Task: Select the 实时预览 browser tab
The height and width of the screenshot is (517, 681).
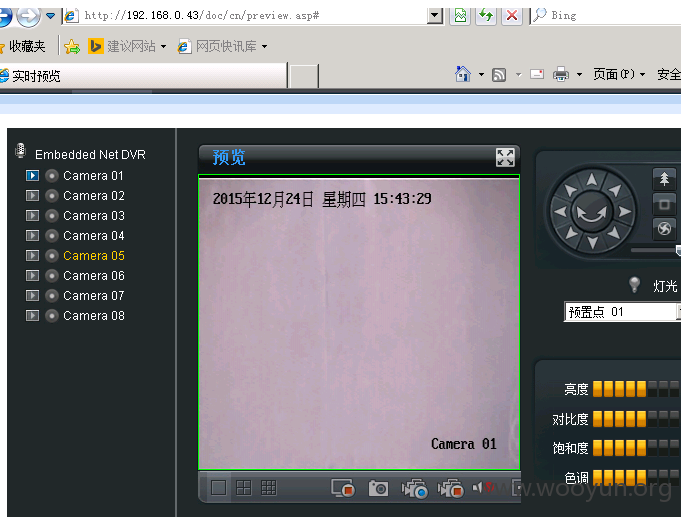Action: [143, 76]
